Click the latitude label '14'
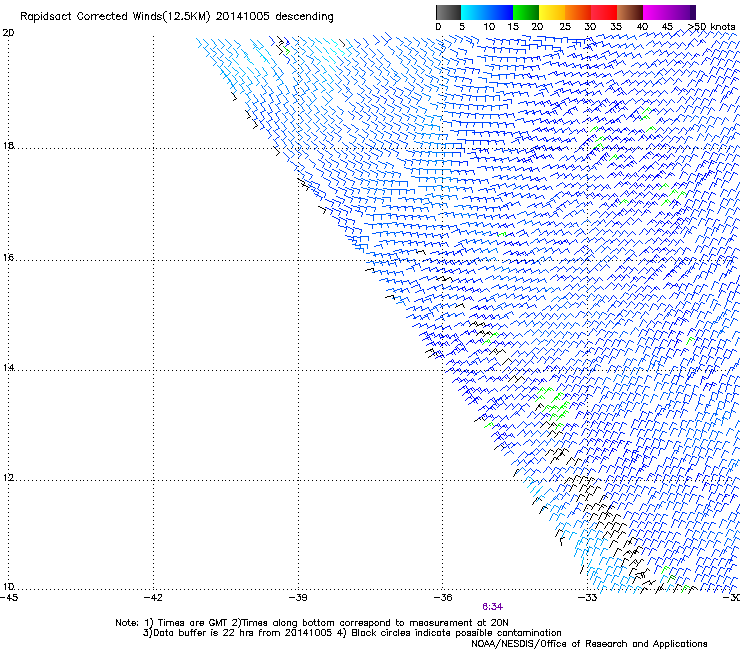Image resolution: width=740 pixels, height=650 pixels. click(x=8, y=368)
